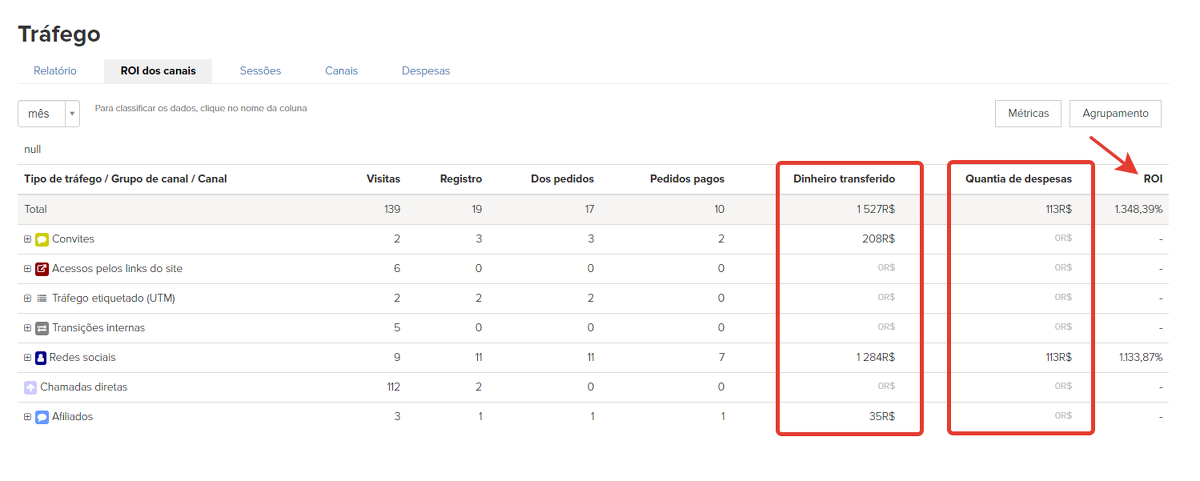Click the list icon beside Tráfego etiquetado (UTM)

coord(42,298)
